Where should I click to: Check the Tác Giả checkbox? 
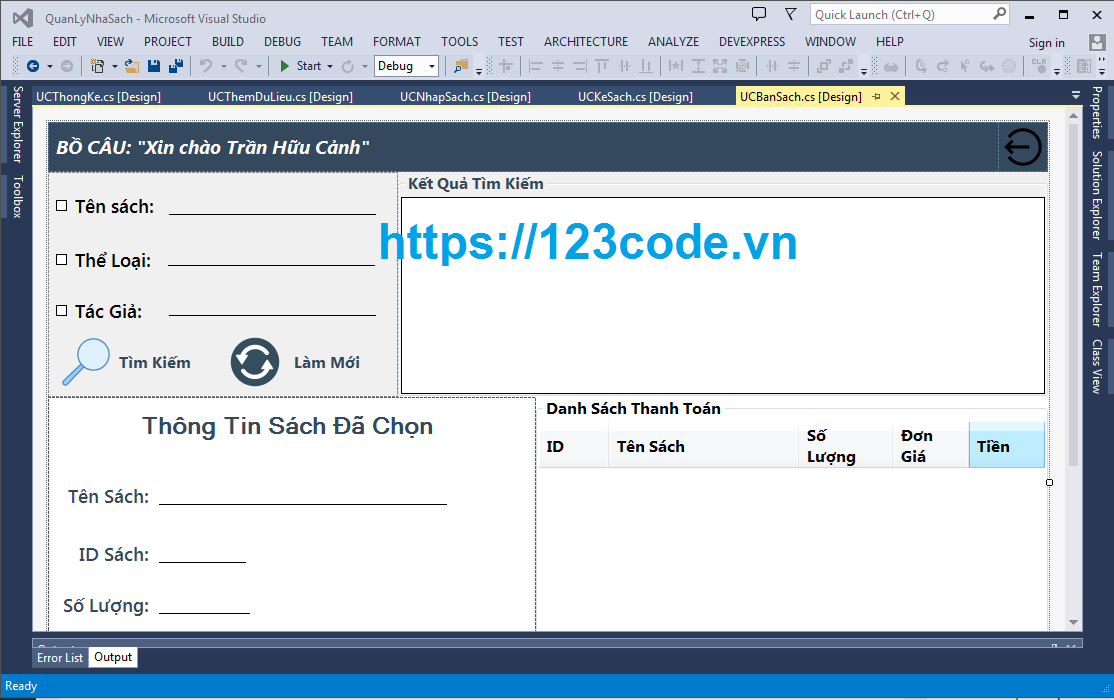pos(60,310)
